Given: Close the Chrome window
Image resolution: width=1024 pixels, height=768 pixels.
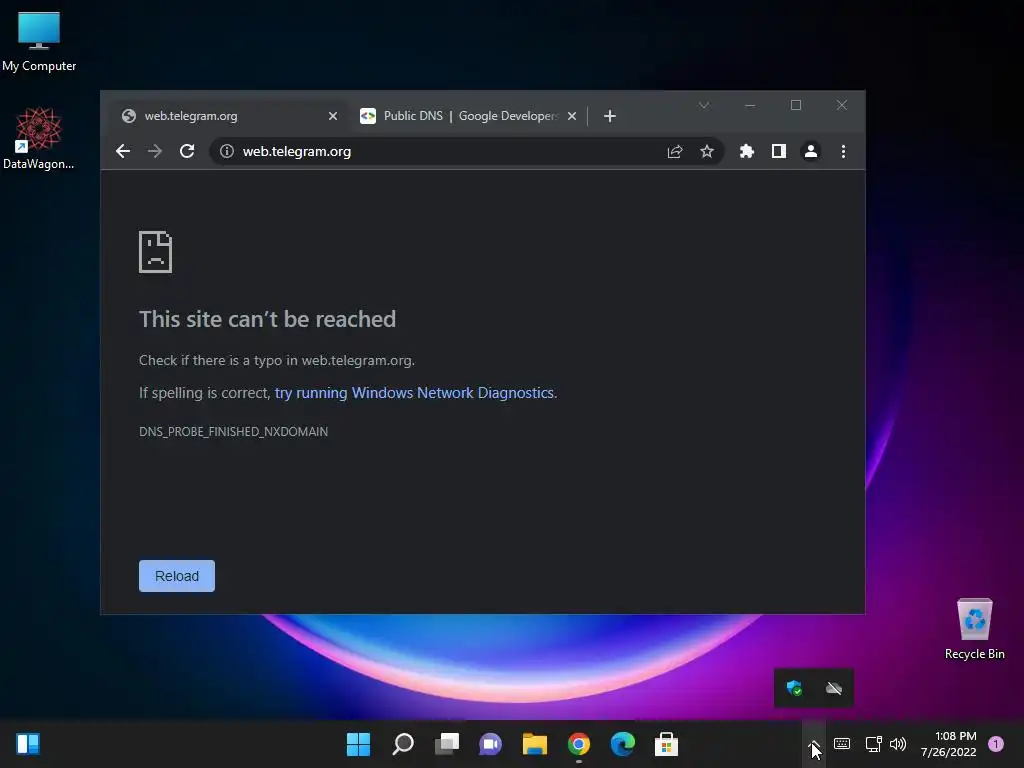Looking at the screenshot, I should click(842, 105).
